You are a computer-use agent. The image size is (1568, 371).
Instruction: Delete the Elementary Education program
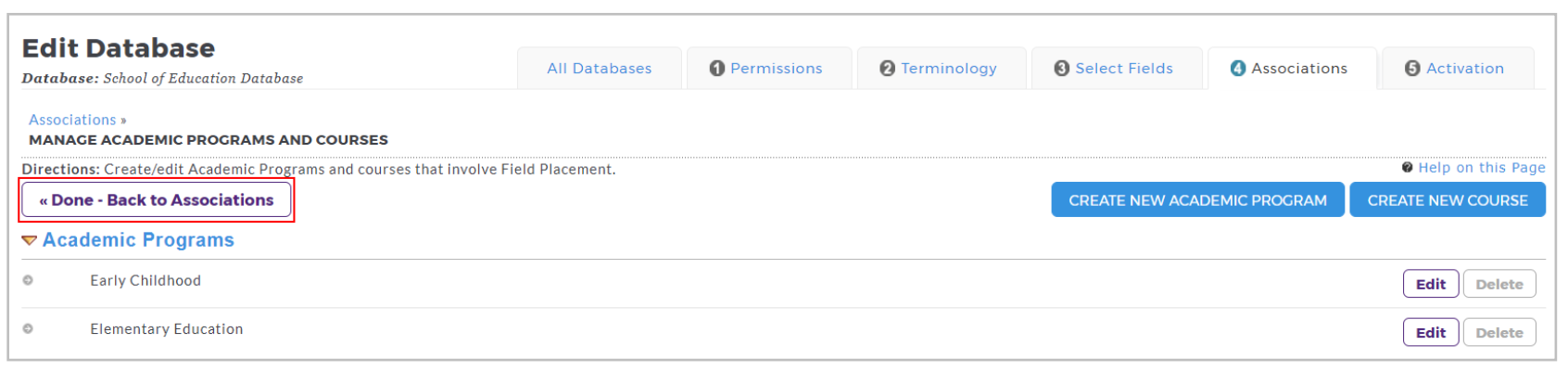click(x=1499, y=333)
